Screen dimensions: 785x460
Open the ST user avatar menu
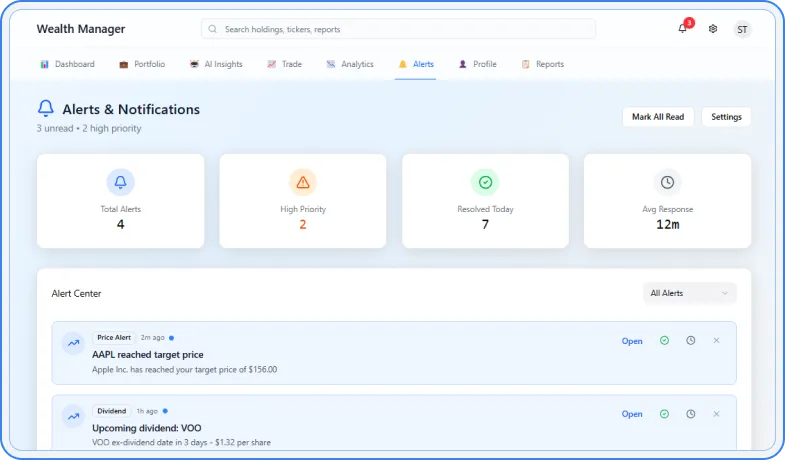(x=742, y=30)
